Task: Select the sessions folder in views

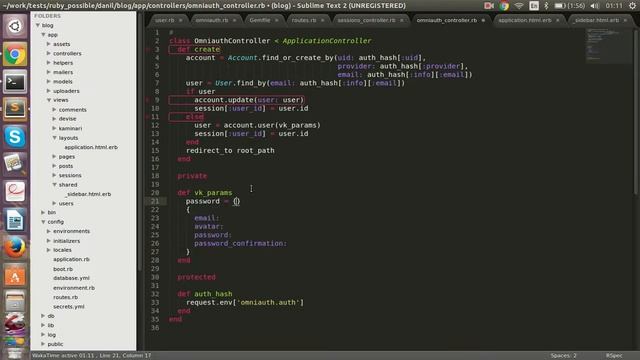Action: pyautogui.click(x=70, y=175)
